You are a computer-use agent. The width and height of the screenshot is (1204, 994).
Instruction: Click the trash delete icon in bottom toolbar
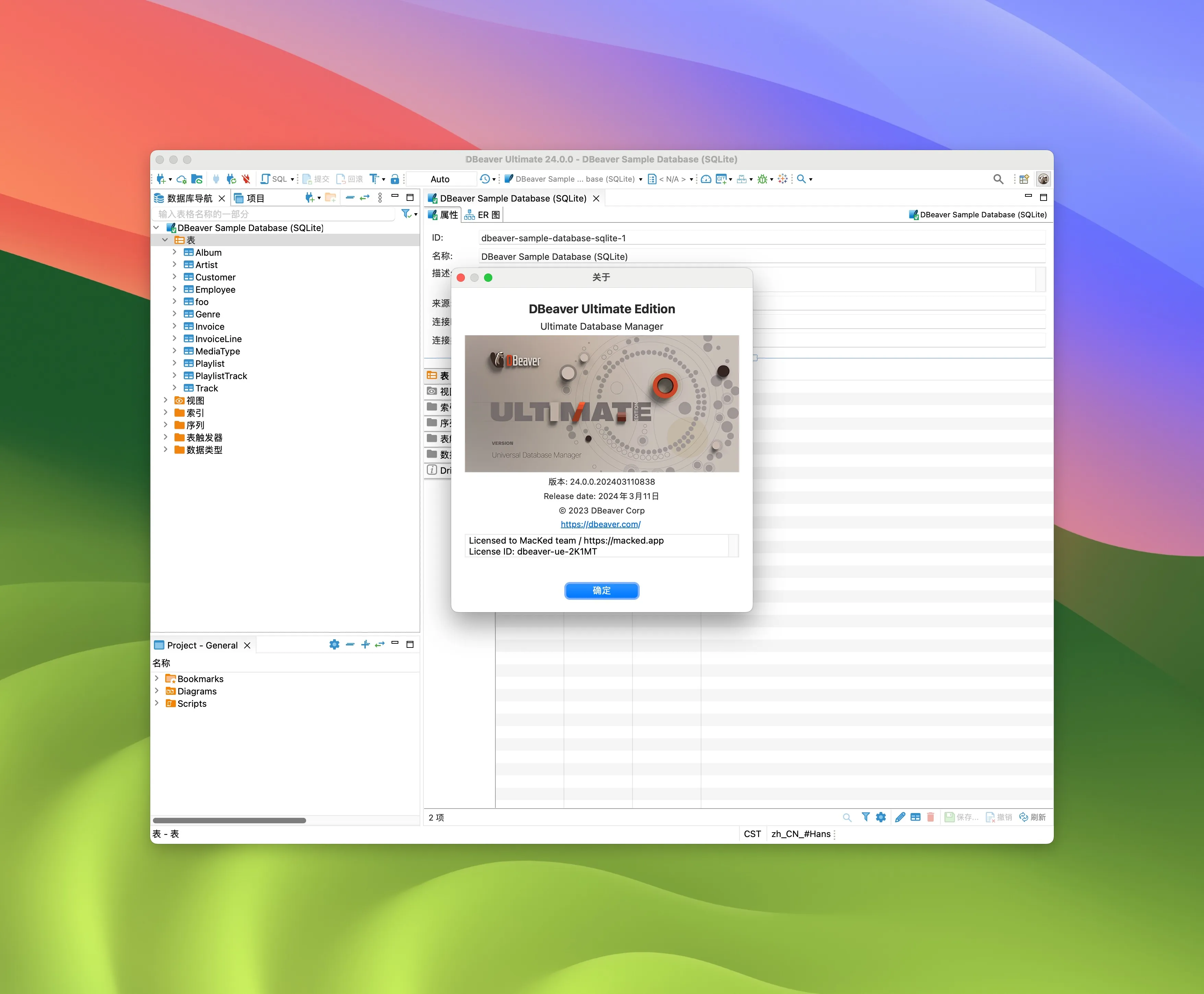tap(931, 817)
